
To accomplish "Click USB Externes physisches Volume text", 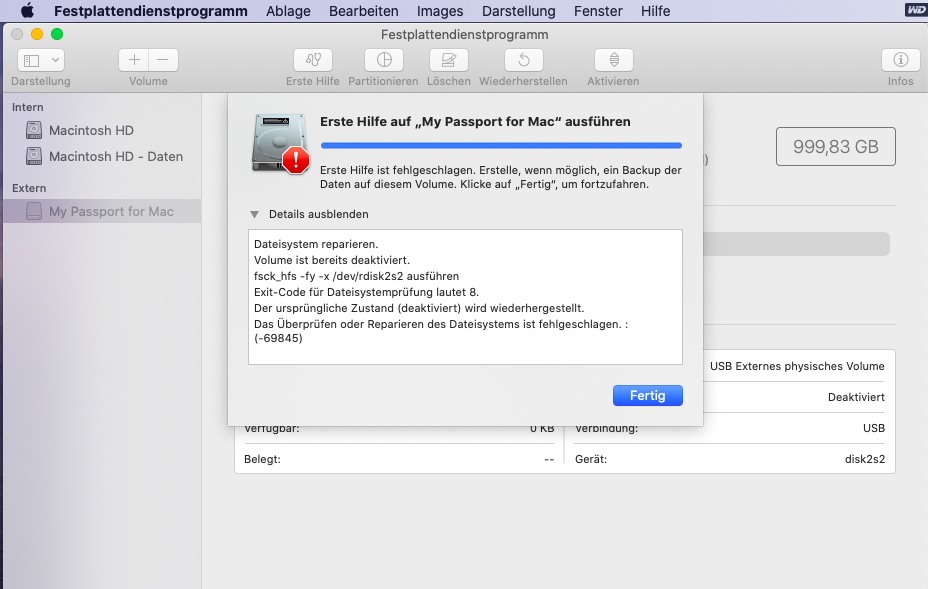I will click(x=797, y=366).
